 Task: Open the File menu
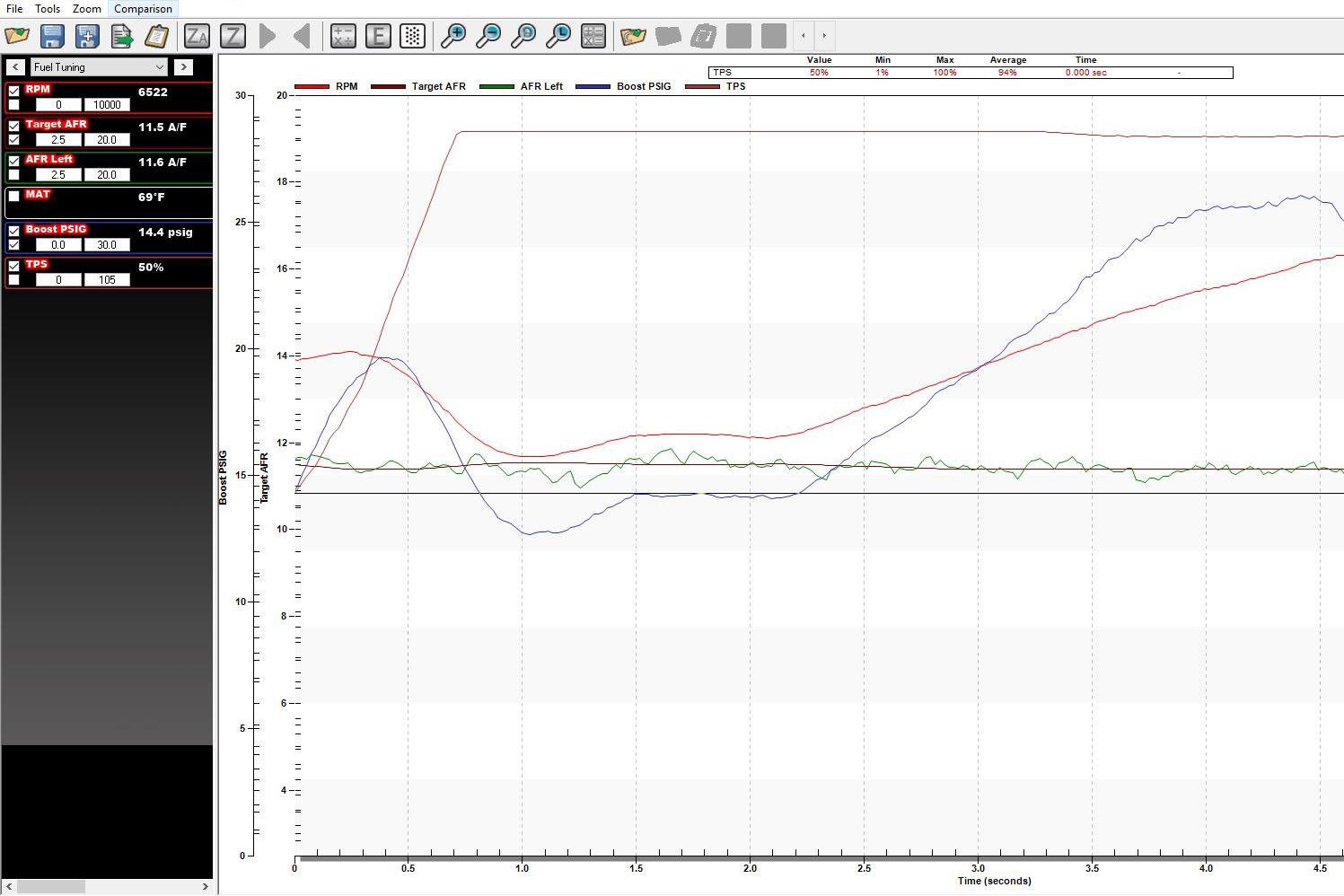point(14,9)
